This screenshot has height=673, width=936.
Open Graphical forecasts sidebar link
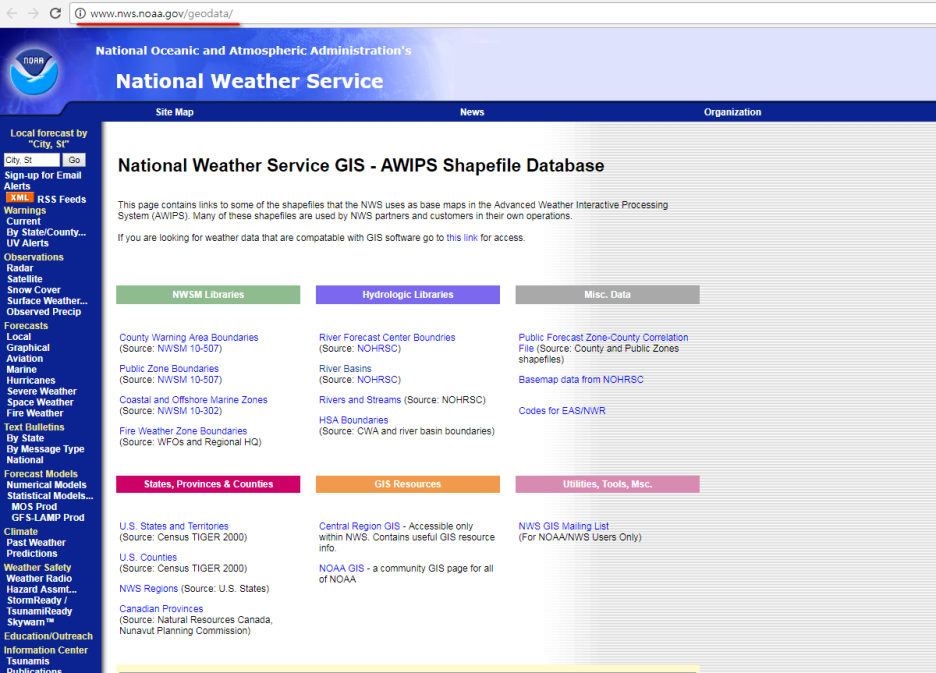click(28, 348)
